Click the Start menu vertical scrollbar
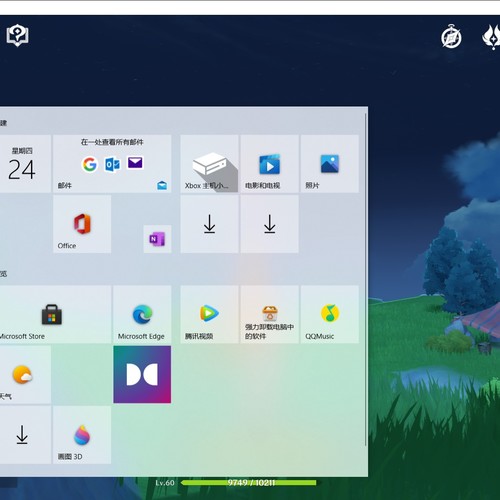This screenshot has width=500, height=500. [x=366, y=280]
